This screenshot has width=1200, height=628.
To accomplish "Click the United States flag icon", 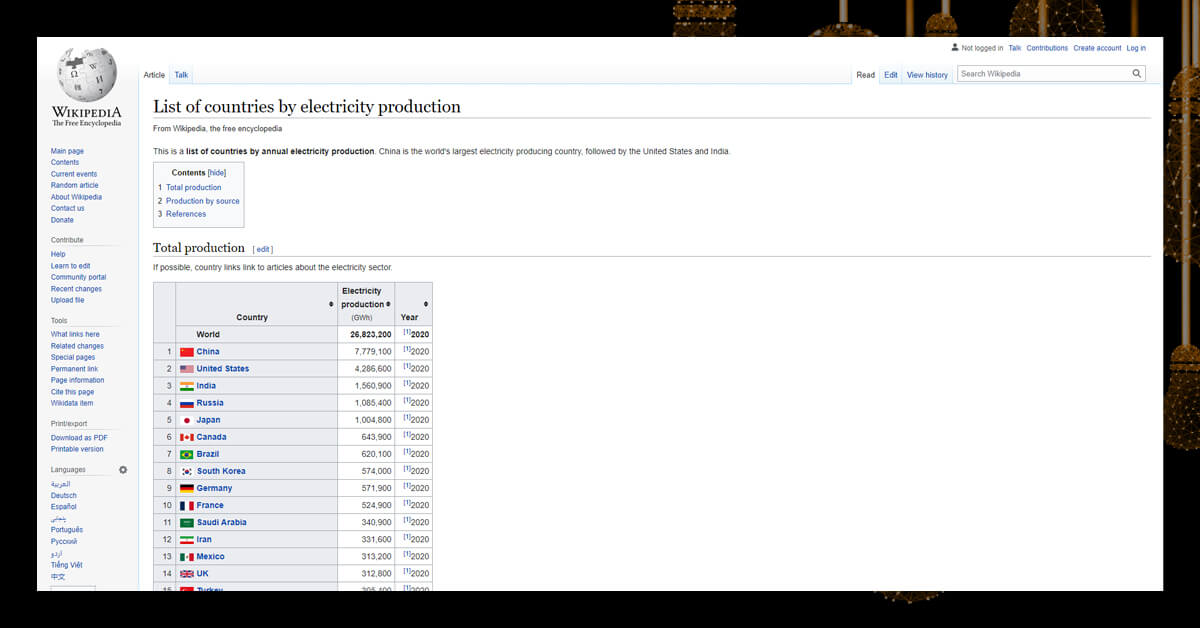I will tap(187, 369).
